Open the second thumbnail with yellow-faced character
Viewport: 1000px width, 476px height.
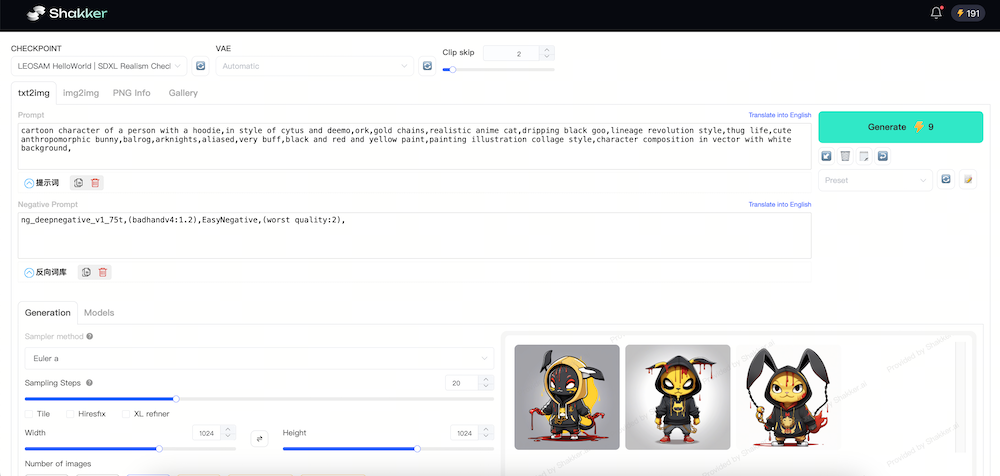coord(677,397)
